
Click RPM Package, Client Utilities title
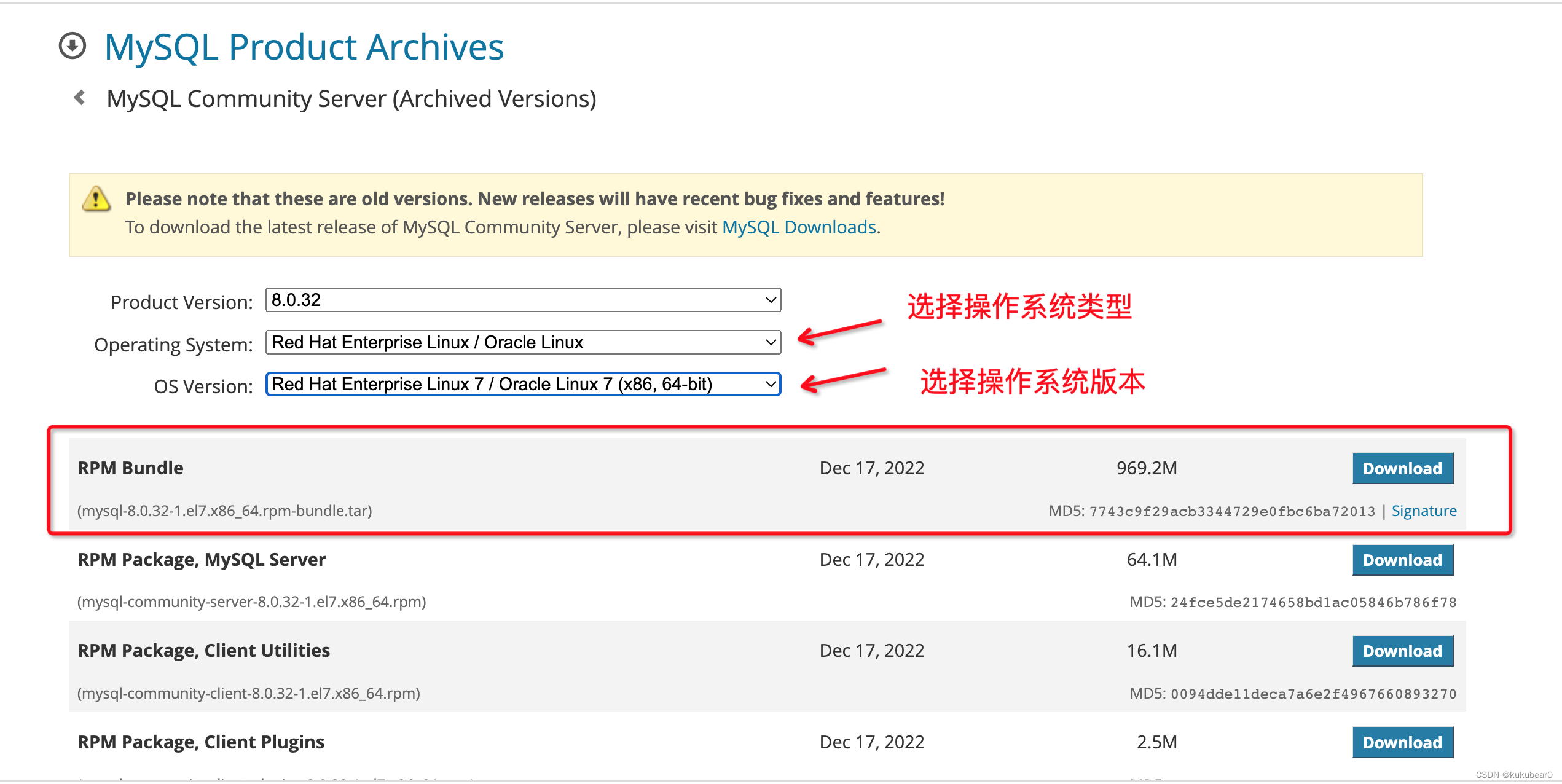[x=204, y=651]
